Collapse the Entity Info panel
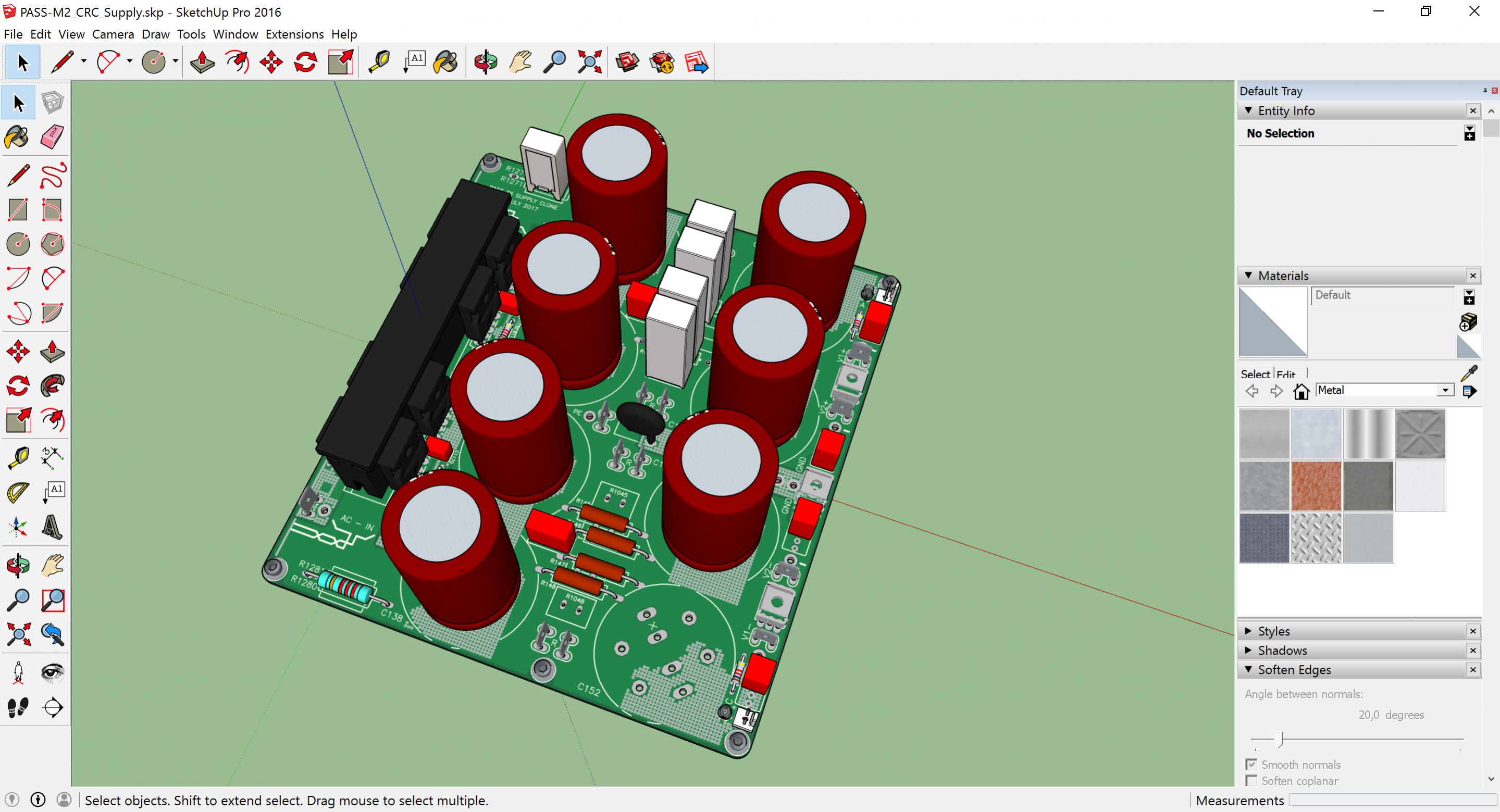Viewport: 1500px width, 812px height. (1248, 110)
